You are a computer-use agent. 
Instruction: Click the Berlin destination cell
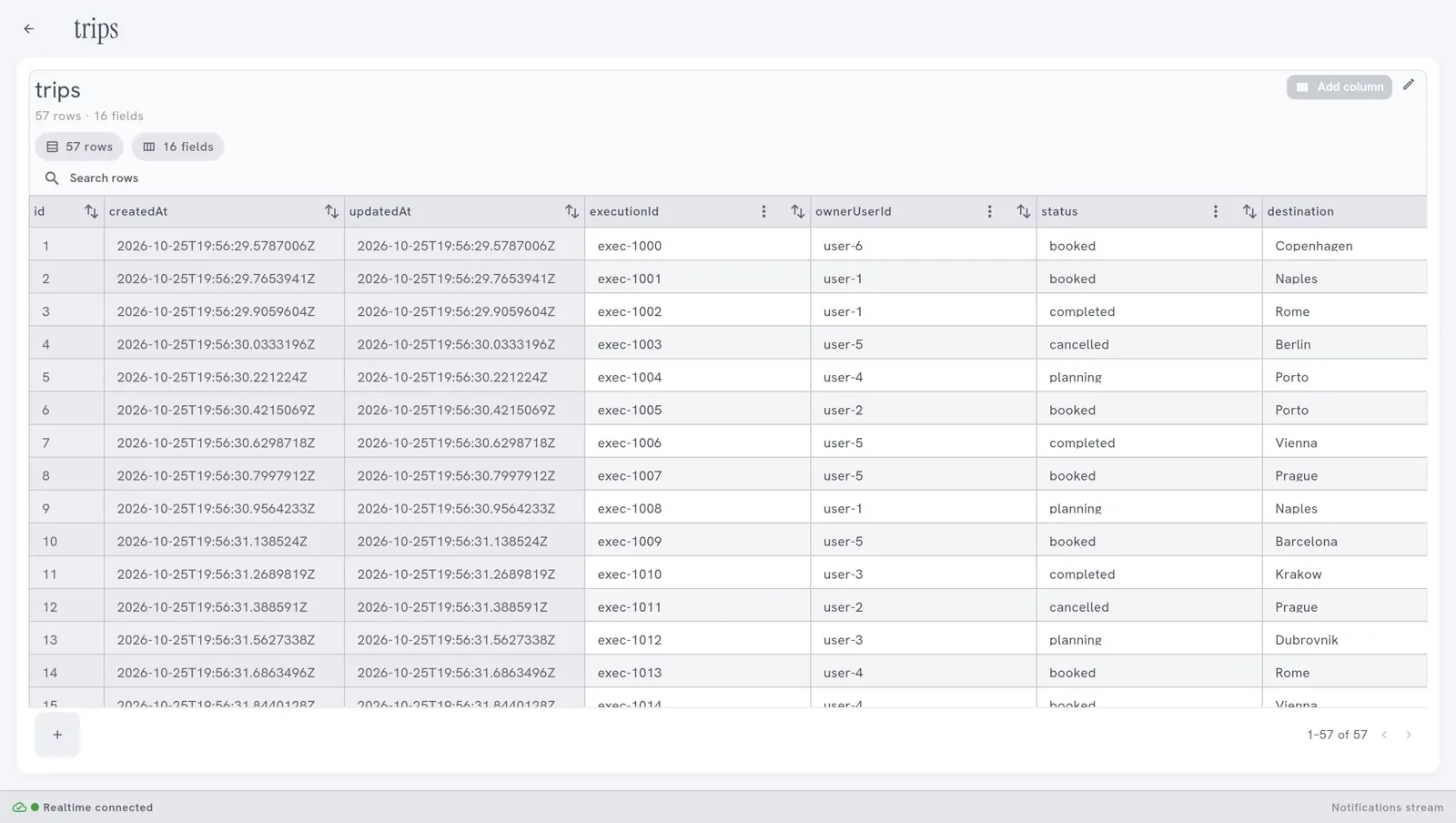(1344, 344)
